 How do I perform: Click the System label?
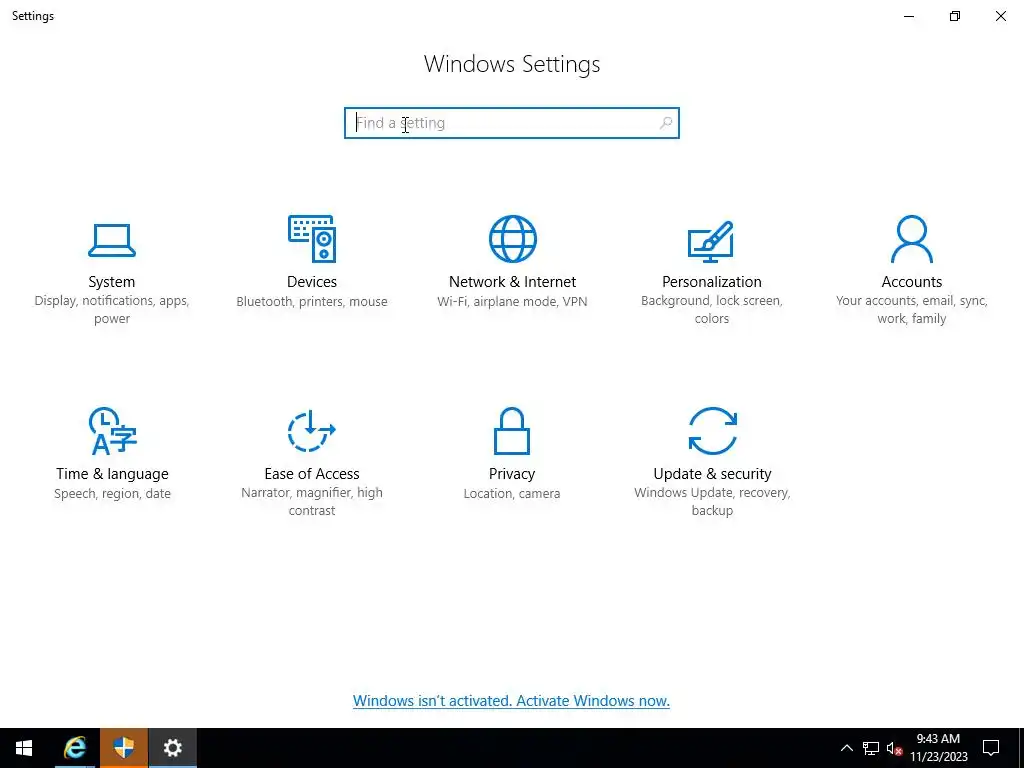pos(112,281)
